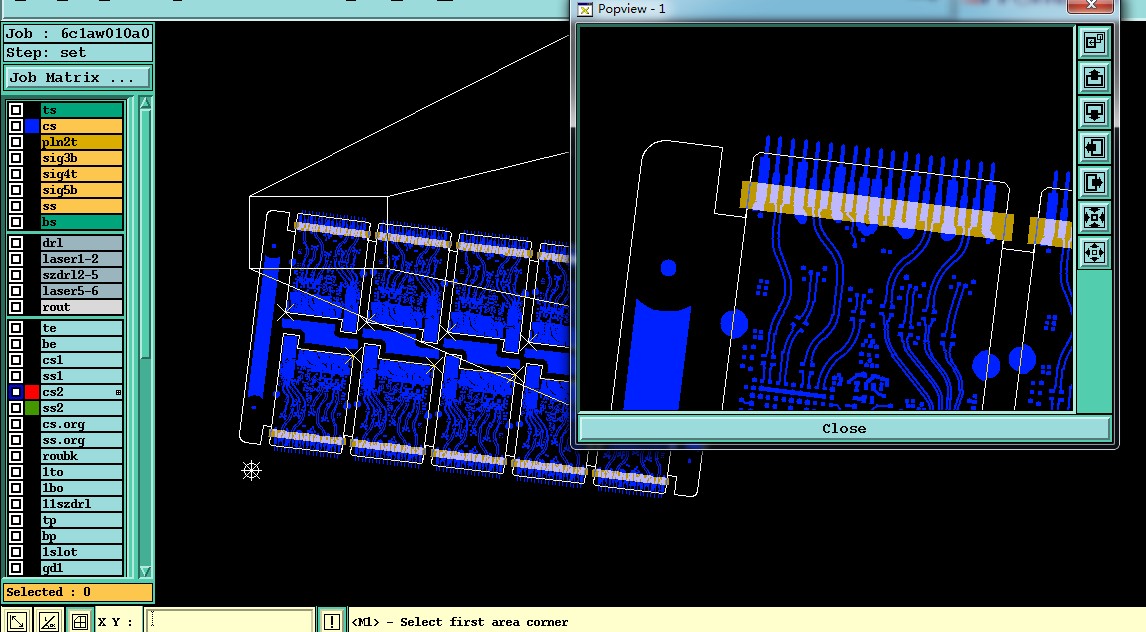This screenshot has height=632, width=1146.
Task: Toggle the te layer checkbox
Action: [x=15, y=328]
